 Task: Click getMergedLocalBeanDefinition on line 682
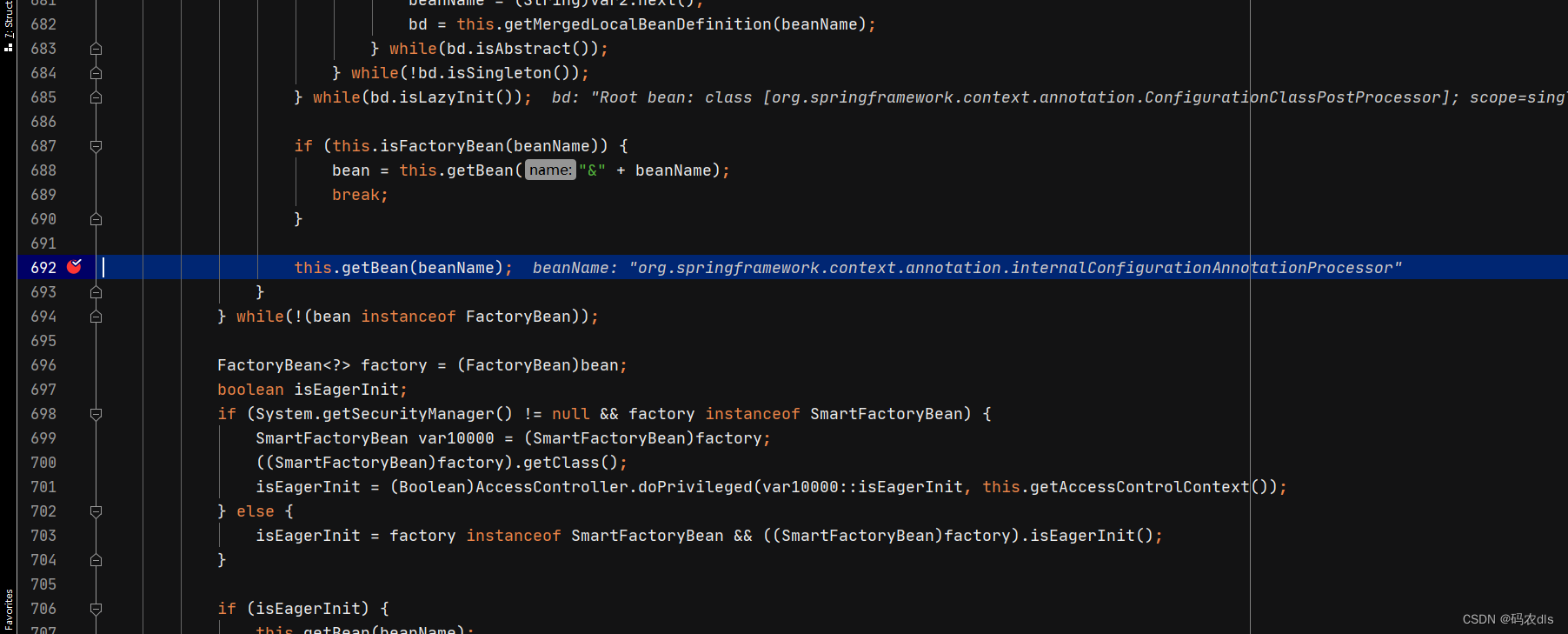(638, 24)
